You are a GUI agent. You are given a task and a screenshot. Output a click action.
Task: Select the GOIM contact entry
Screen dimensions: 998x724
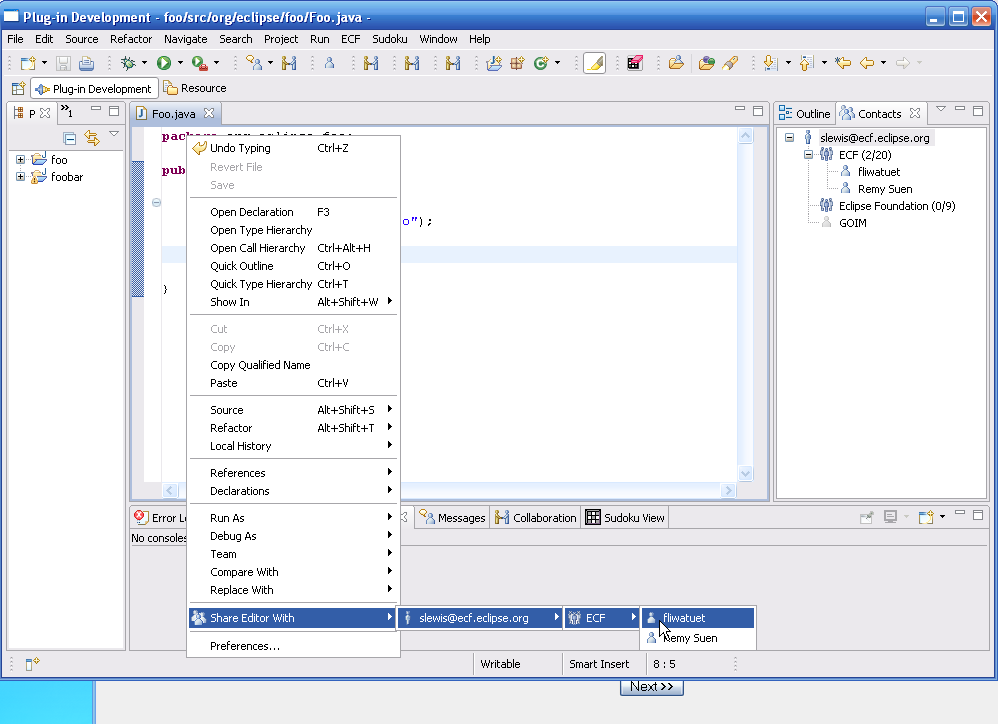[852, 223]
